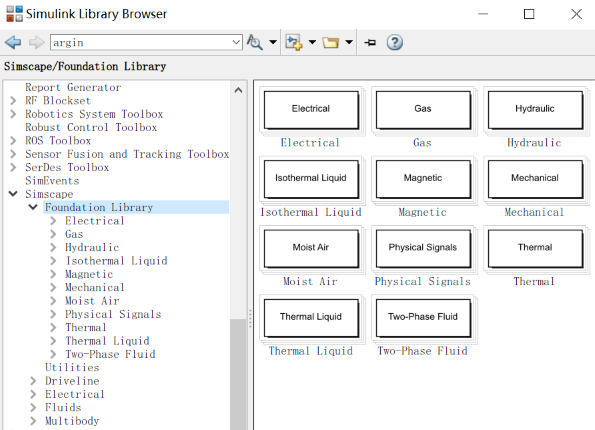This screenshot has width=595, height=430.
Task: Click the tree scrollbar up arrow
Action: coord(238,90)
